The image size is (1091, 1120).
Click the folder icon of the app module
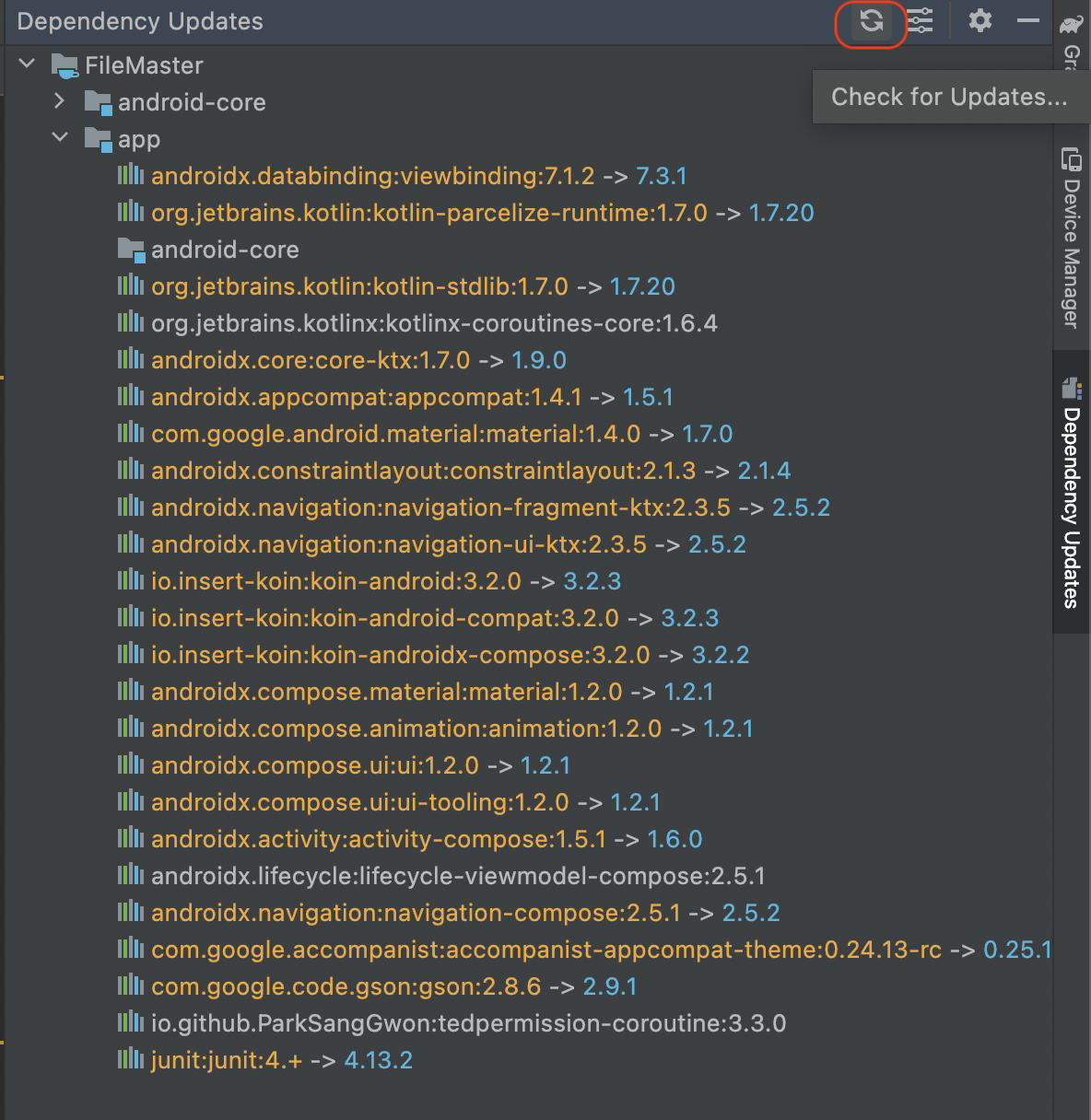tap(98, 139)
